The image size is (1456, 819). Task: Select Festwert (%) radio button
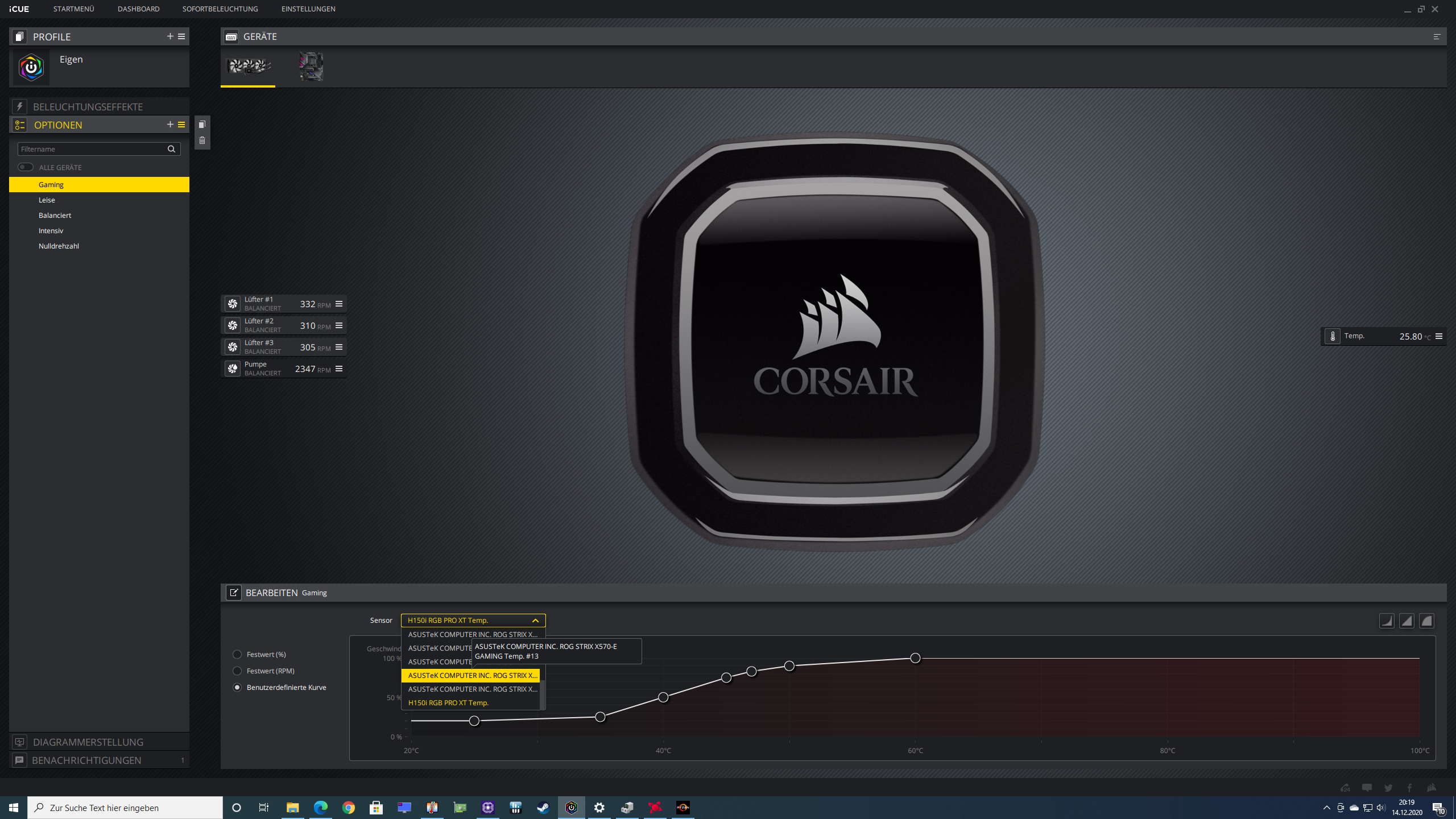click(237, 655)
